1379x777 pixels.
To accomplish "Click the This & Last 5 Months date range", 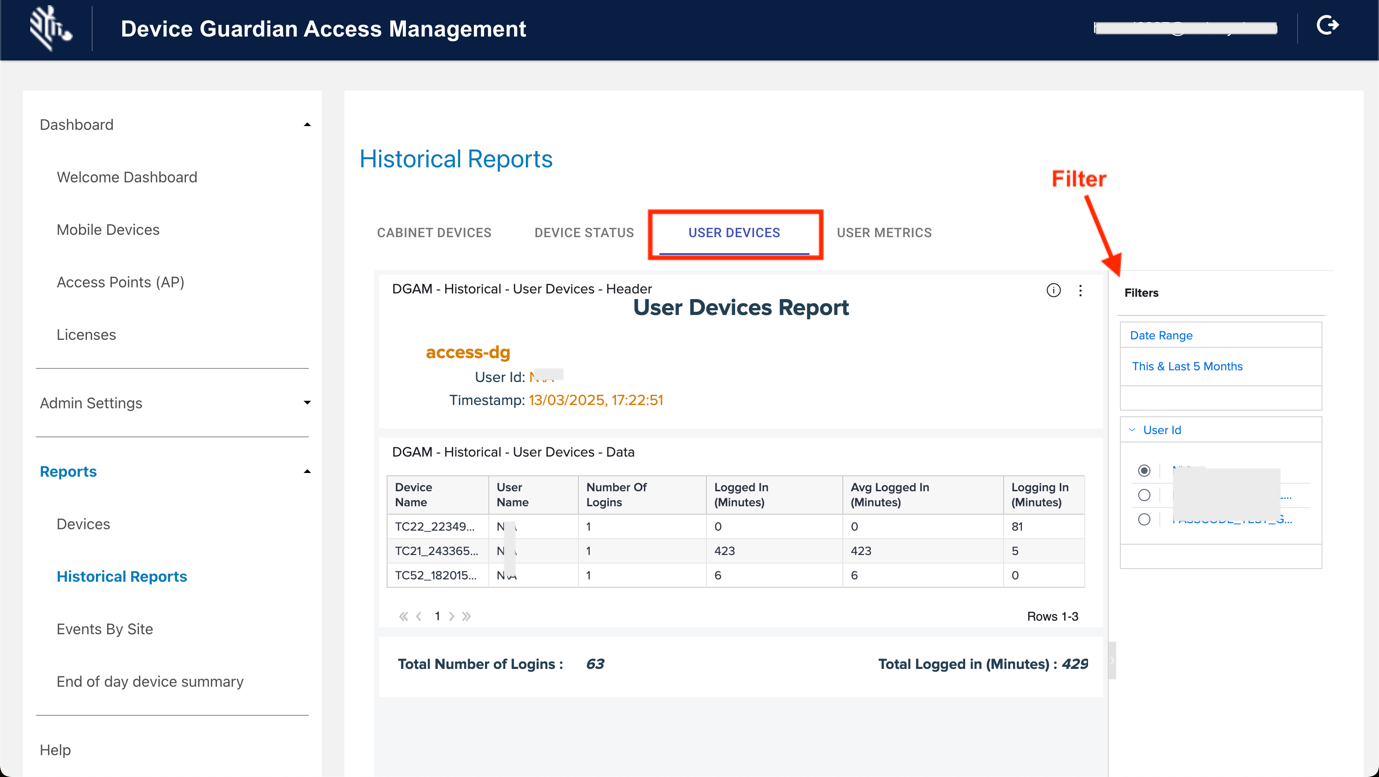I will point(1187,366).
